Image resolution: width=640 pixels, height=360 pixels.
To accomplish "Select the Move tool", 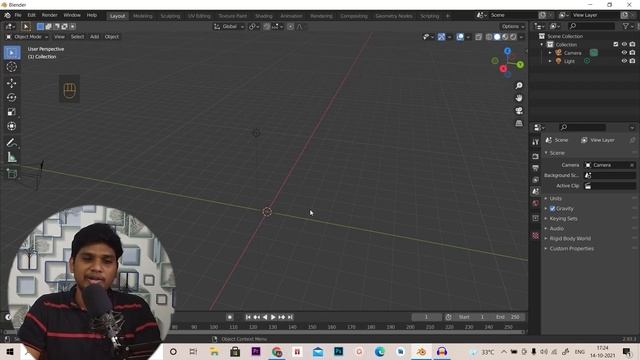I will tap(12, 83).
